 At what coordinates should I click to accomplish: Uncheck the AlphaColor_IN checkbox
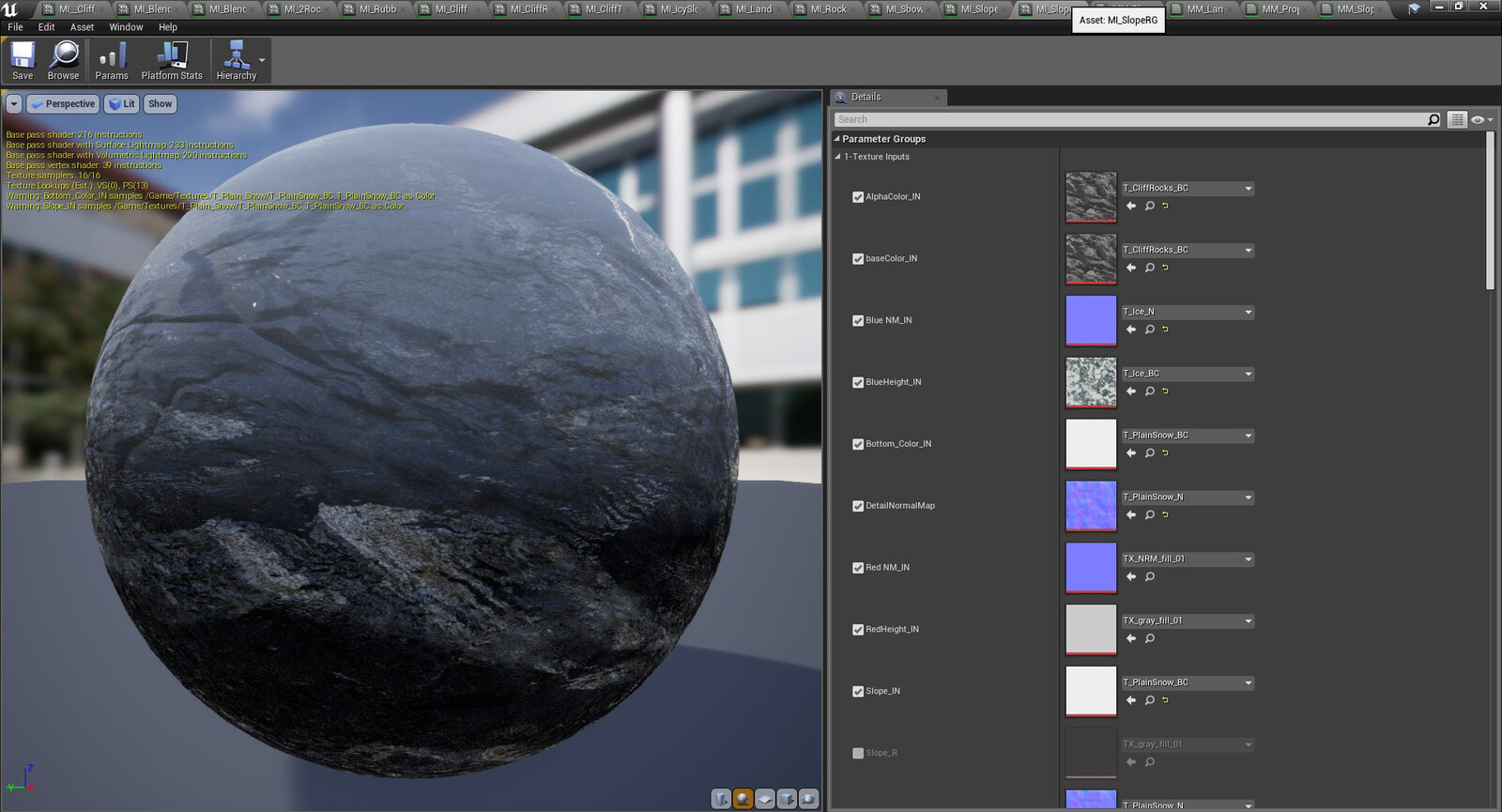pyautogui.click(x=858, y=197)
